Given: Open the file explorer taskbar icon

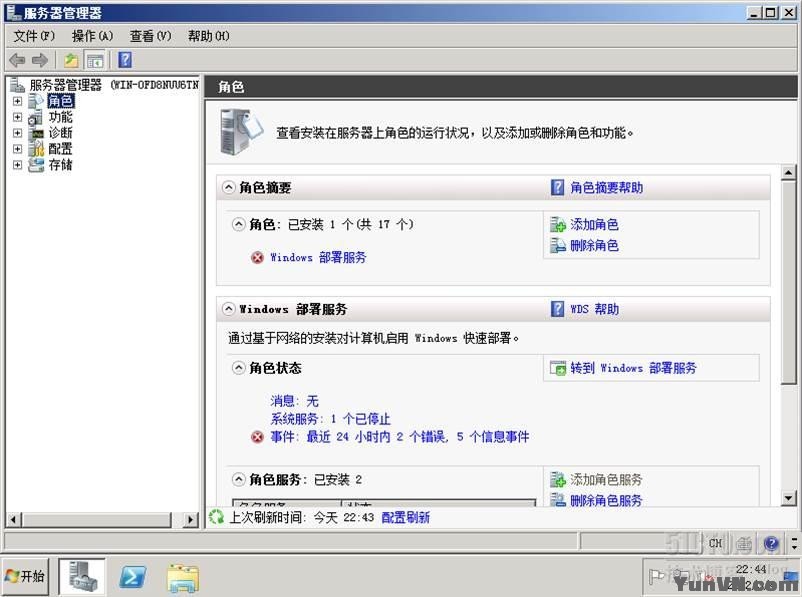Looking at the screenshot, I should 183,578.
